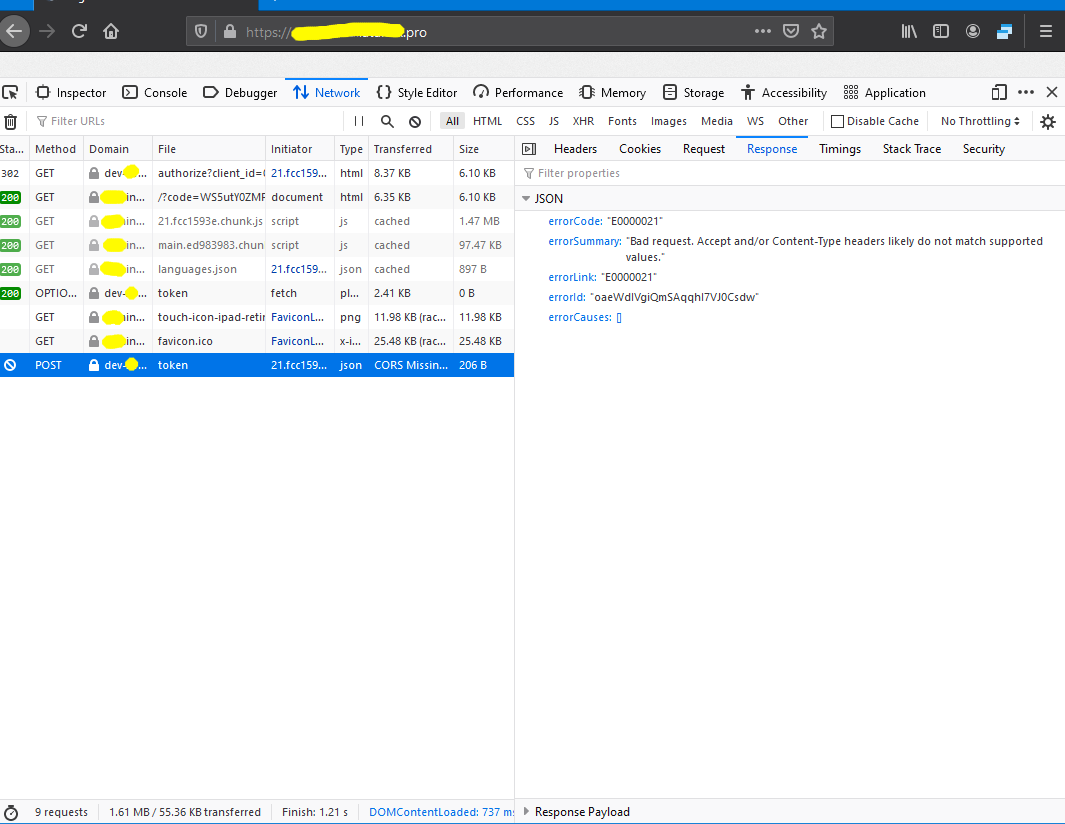Image resolution: width=1065 pixels, height=824 pixels.
Task: Open network search magnifier
Action: 387,121
